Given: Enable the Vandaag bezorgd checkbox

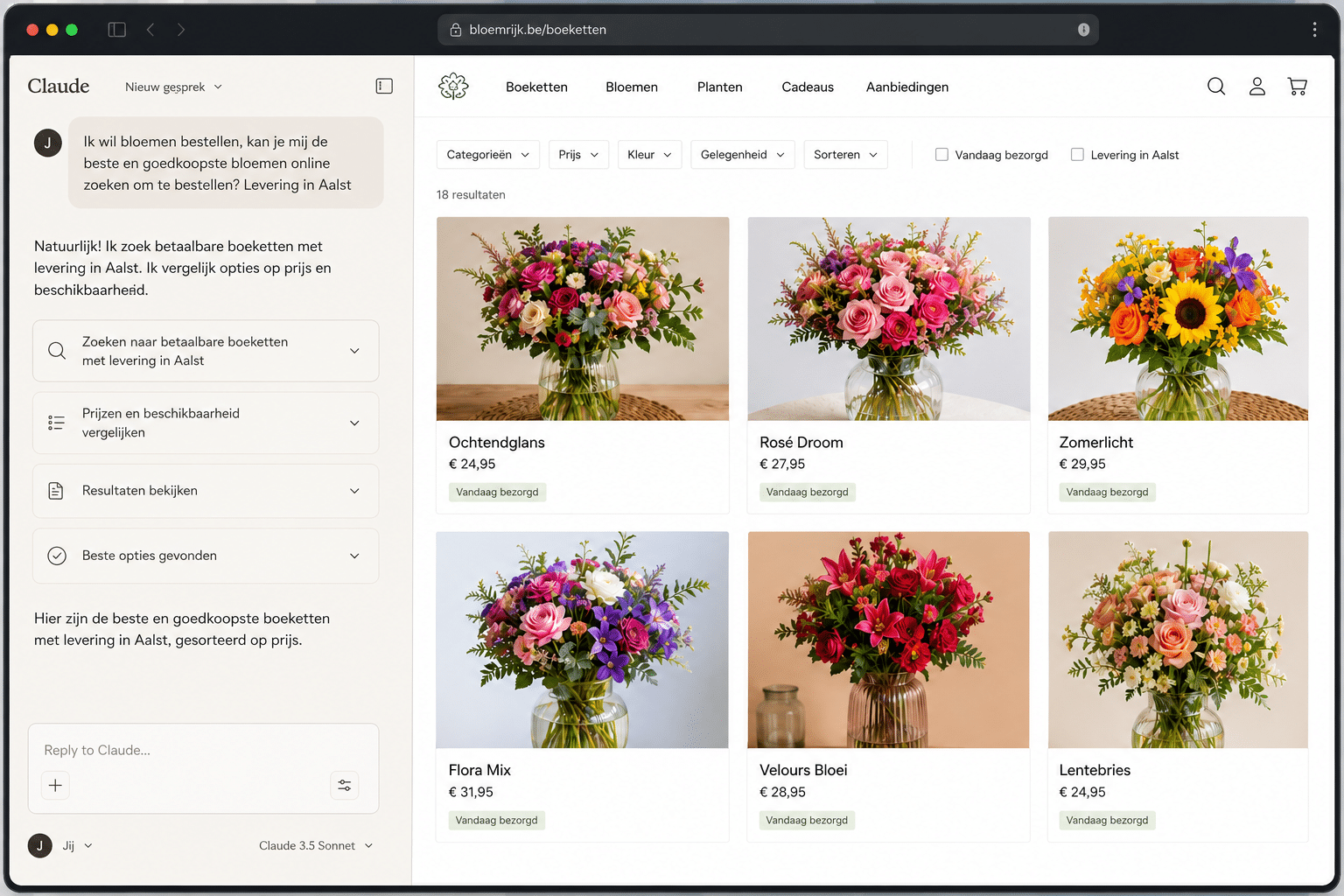Looking at the screenshot, I should (x=941, y=155).
